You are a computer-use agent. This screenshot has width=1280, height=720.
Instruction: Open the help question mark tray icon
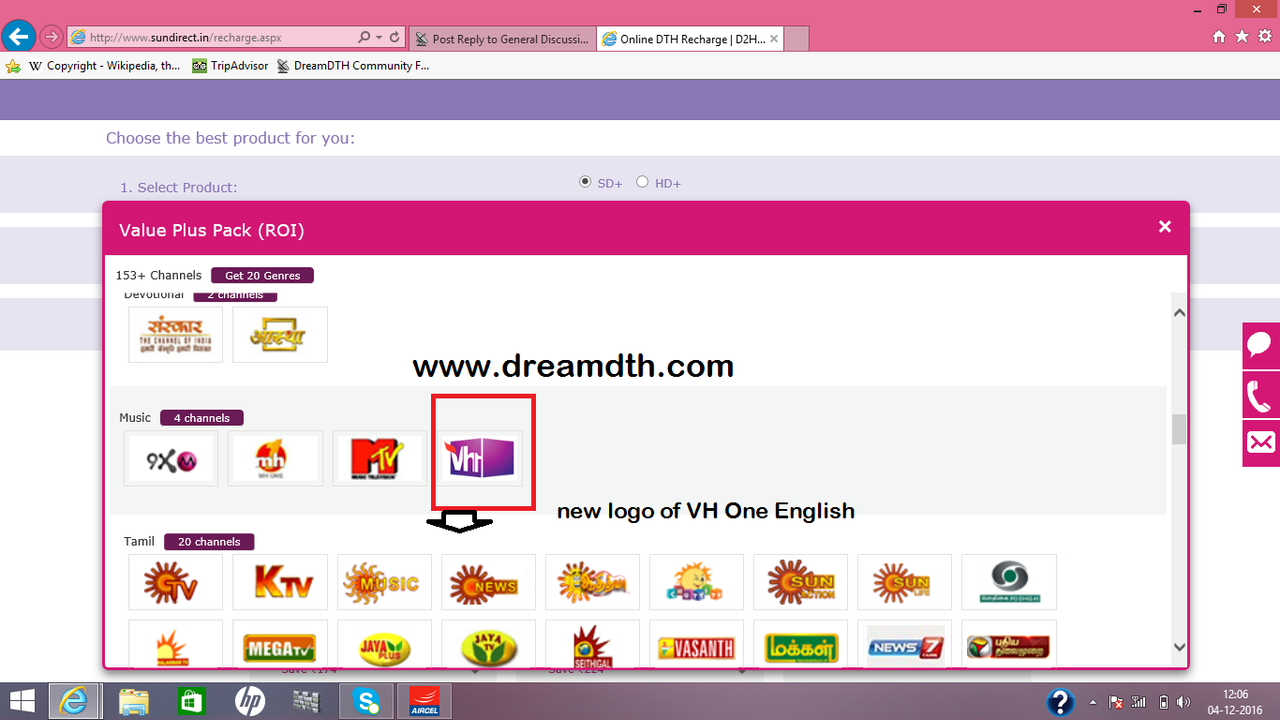point(1060,702)
